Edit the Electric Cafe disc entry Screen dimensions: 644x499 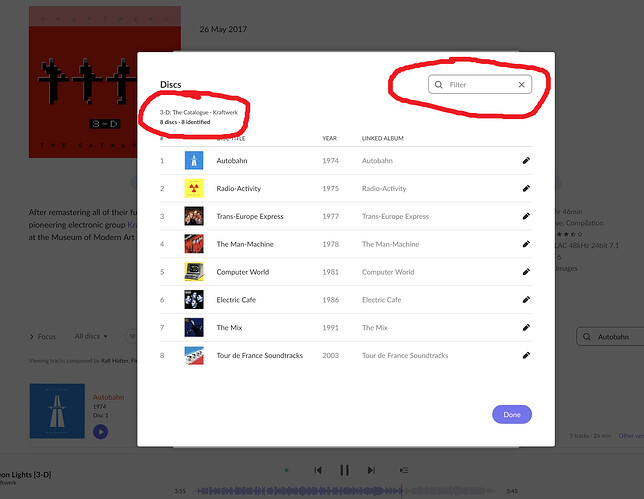526,300
